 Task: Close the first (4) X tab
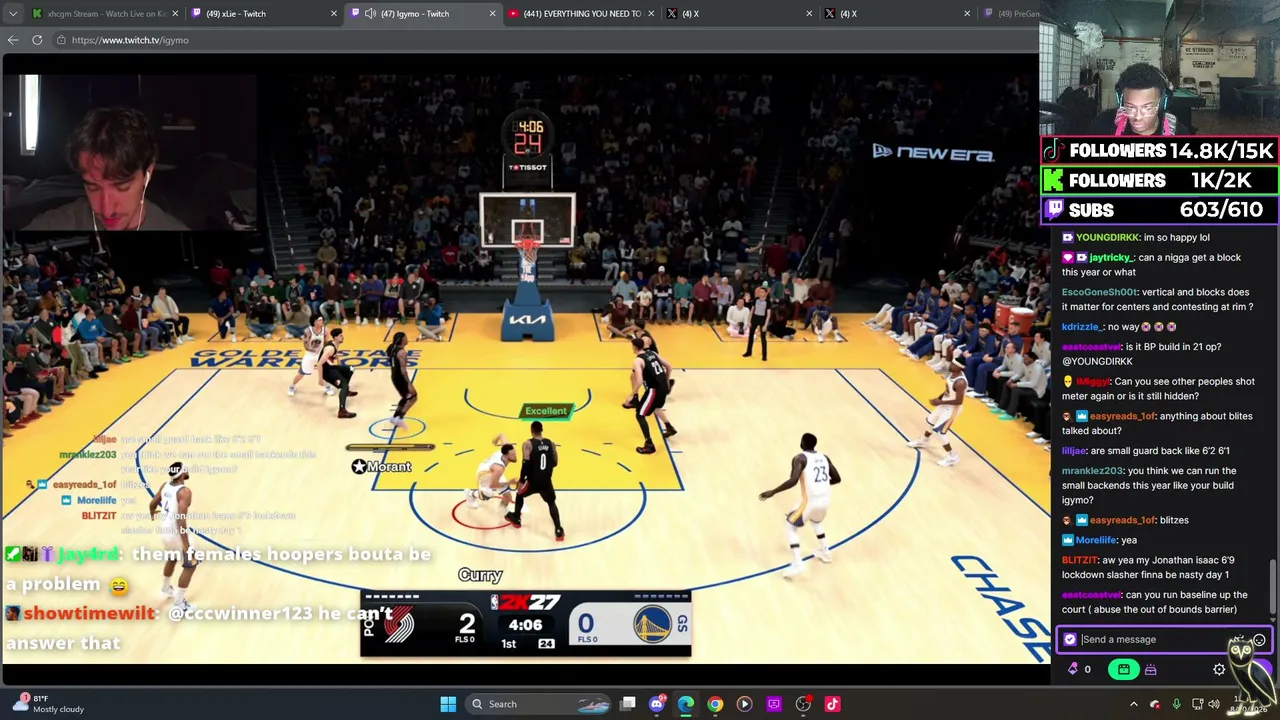coord(808,14)
